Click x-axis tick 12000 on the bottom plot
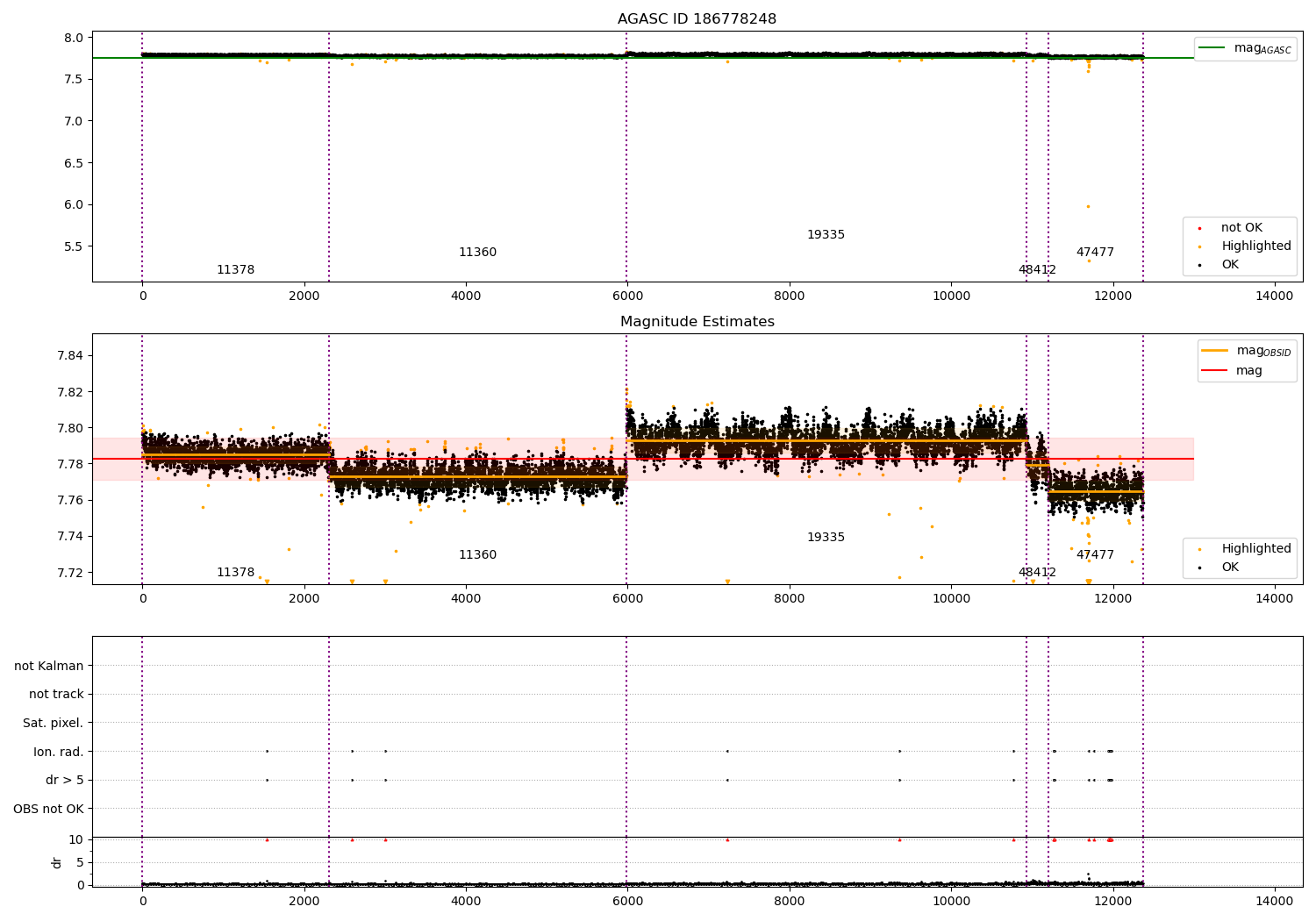This screenshot has width=1316, height=921. [x=1112, y=900]
